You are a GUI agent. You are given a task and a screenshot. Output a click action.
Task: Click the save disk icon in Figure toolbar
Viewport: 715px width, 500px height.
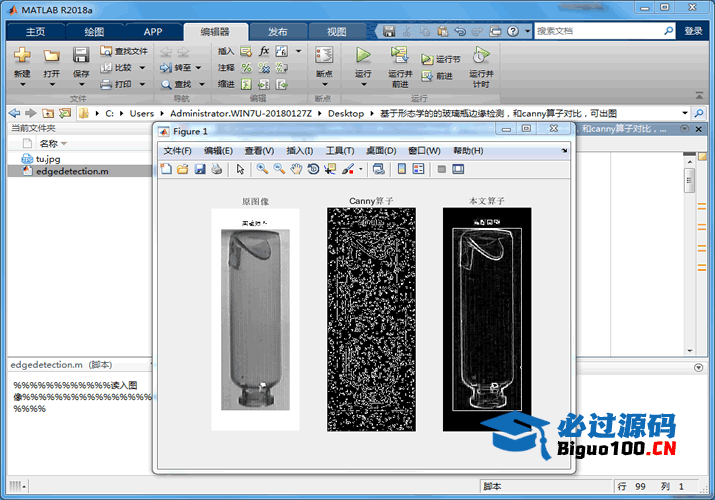pos(200,169)
